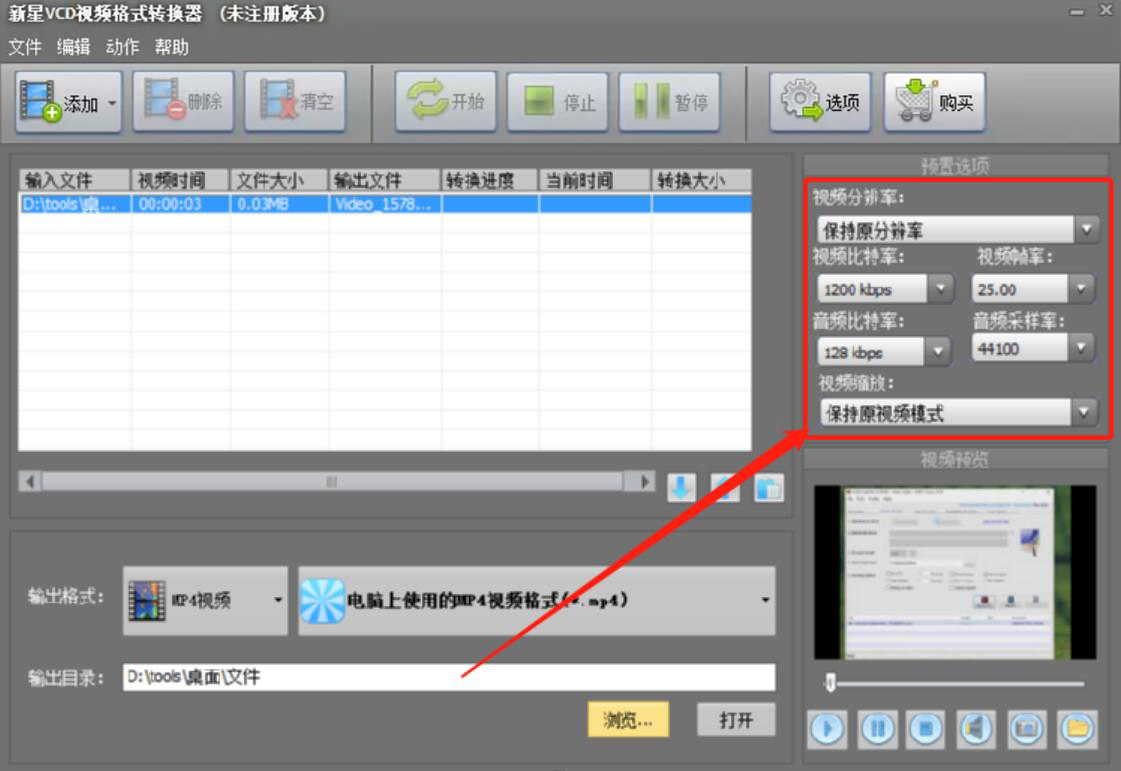The image size is (1121, 771).
Task: Open the 电脑上使用的MP4视频格式 profile dropdown
Action: [537, 600]
